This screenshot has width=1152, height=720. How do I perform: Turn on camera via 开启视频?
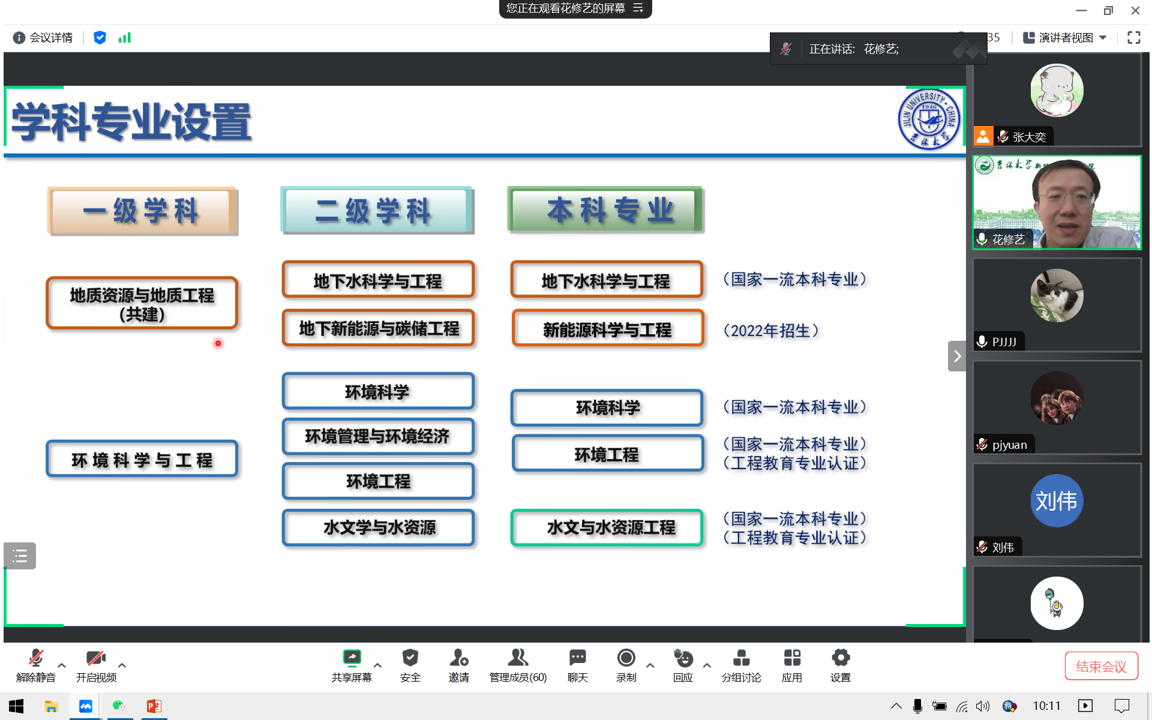95,659
